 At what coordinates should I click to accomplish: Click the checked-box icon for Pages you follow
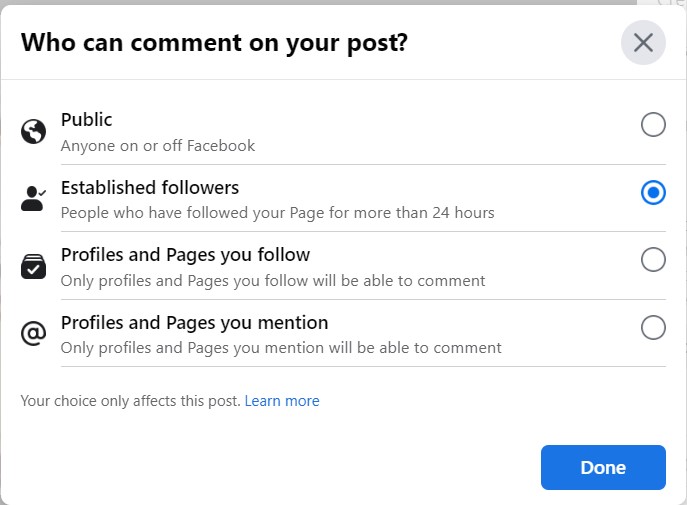[x=33, y=266]
